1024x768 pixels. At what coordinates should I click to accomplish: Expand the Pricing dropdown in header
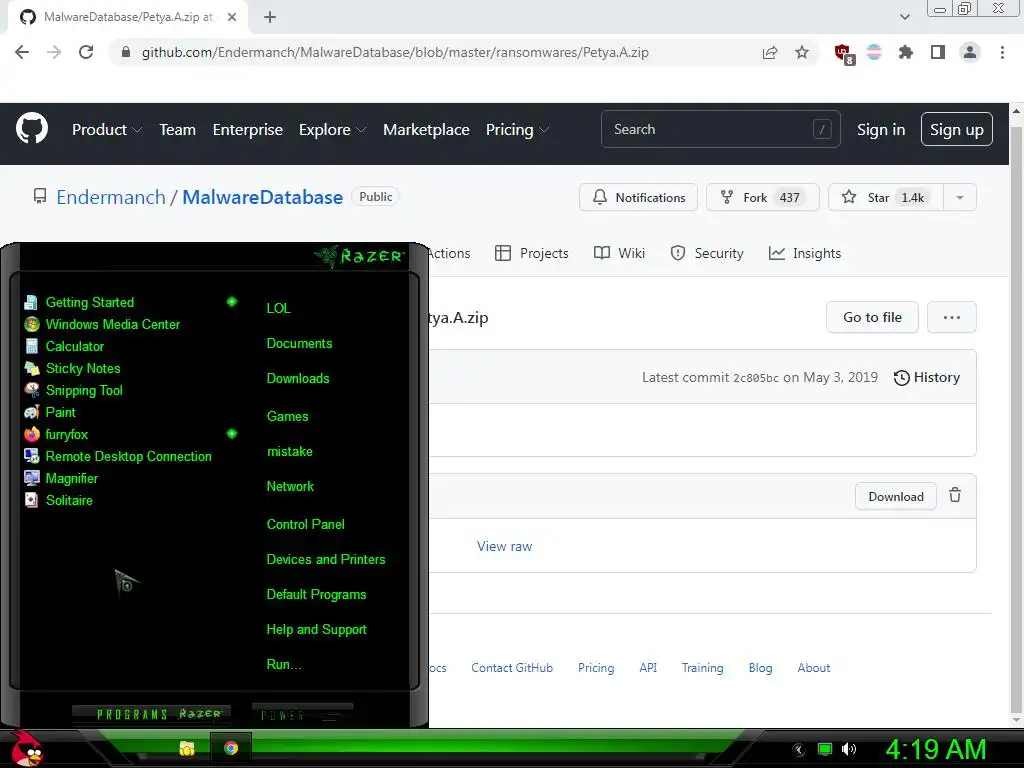pos(517,129)
